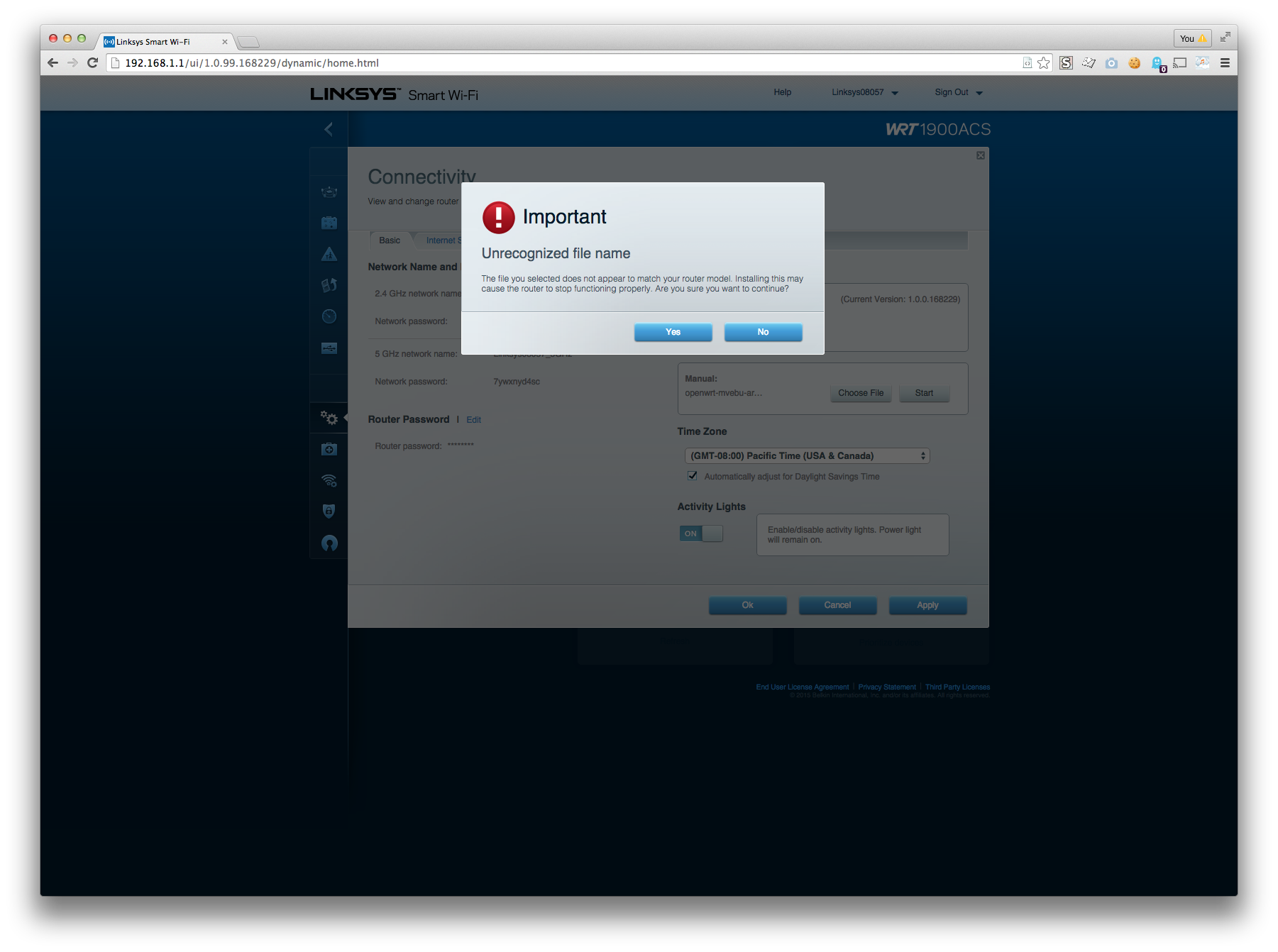Close the Linksys Smart Wi-Fi tab
Viewport: 1278px width, 952px height.
225,42
